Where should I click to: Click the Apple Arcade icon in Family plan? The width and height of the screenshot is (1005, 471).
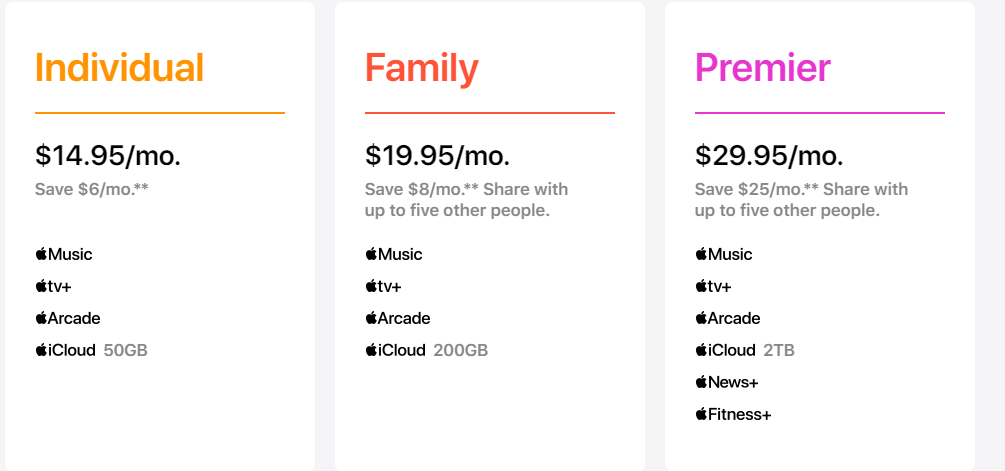coord(398,318)
